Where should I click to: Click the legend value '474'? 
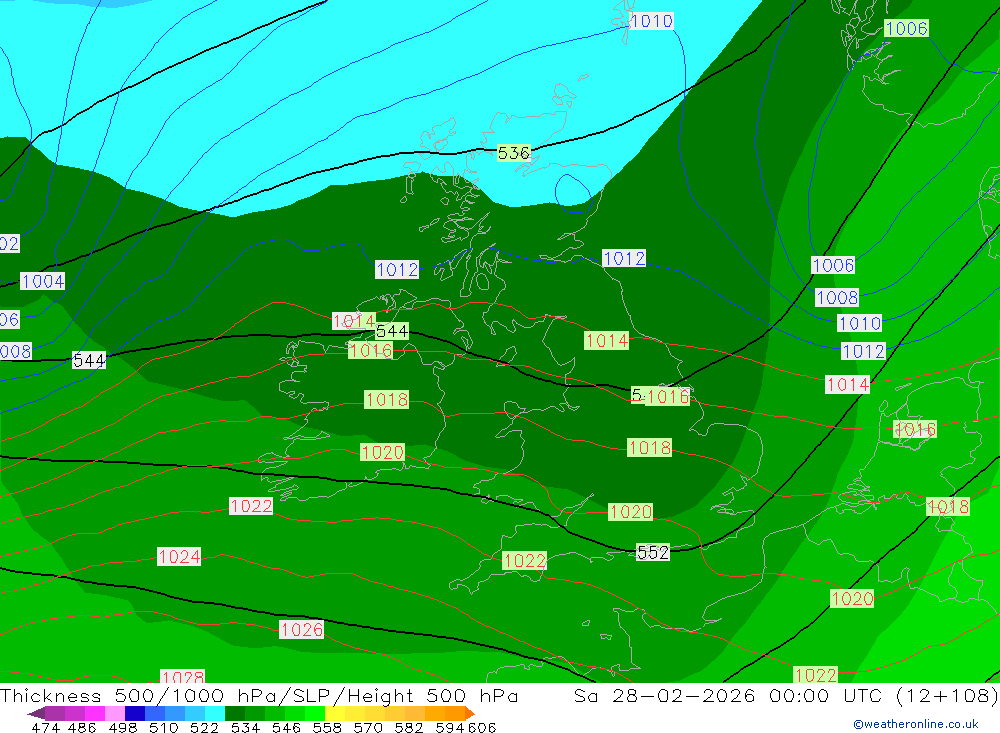[x=45, y=728]
